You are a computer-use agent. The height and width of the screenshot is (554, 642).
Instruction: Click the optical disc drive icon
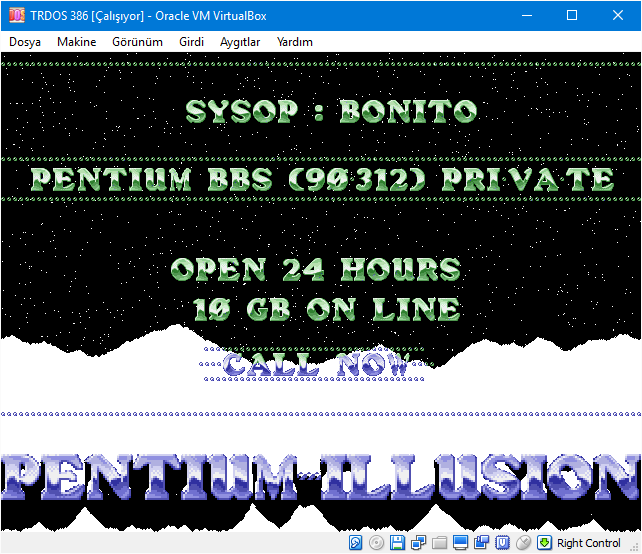pyautogui.click(x=376, y=543)
